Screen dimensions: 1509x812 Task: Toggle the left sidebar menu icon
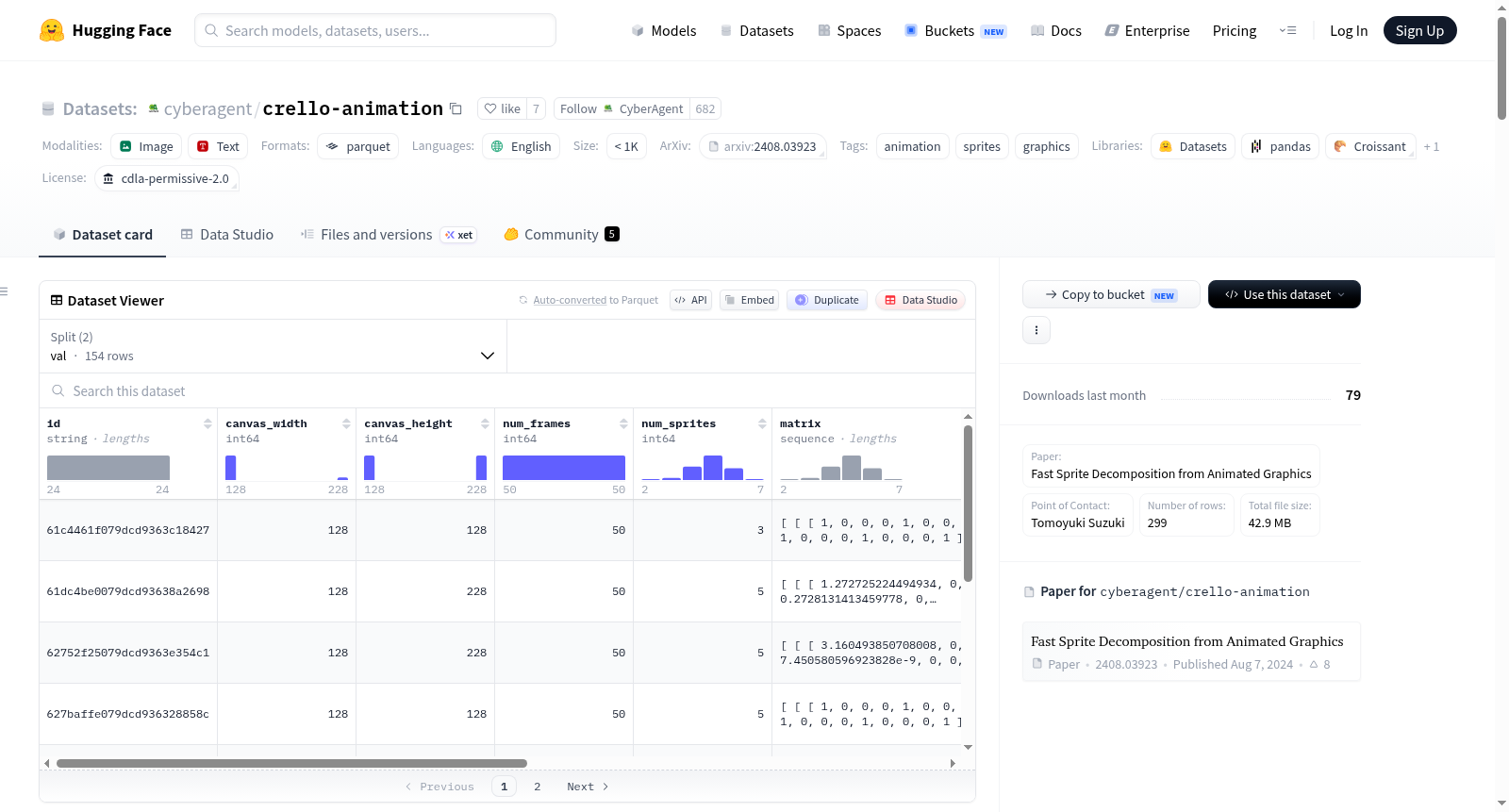pyautogui.click(x=5, y=291)
